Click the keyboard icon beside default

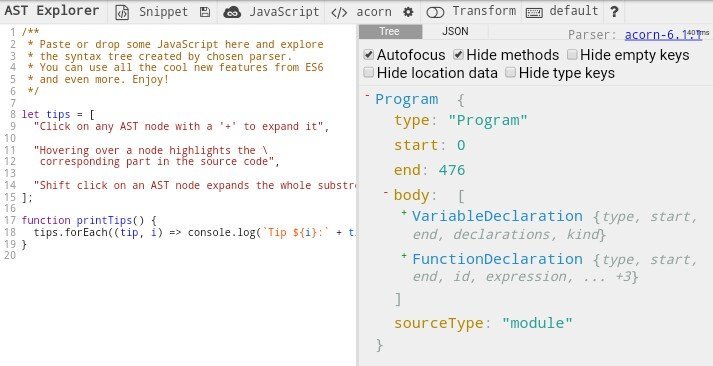[534, 13]
